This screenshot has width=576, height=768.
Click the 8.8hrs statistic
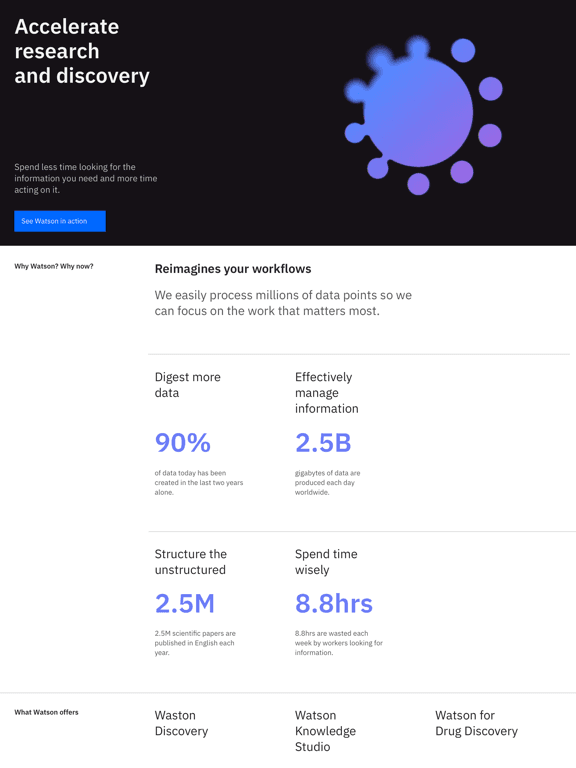(x=334, y=603)
